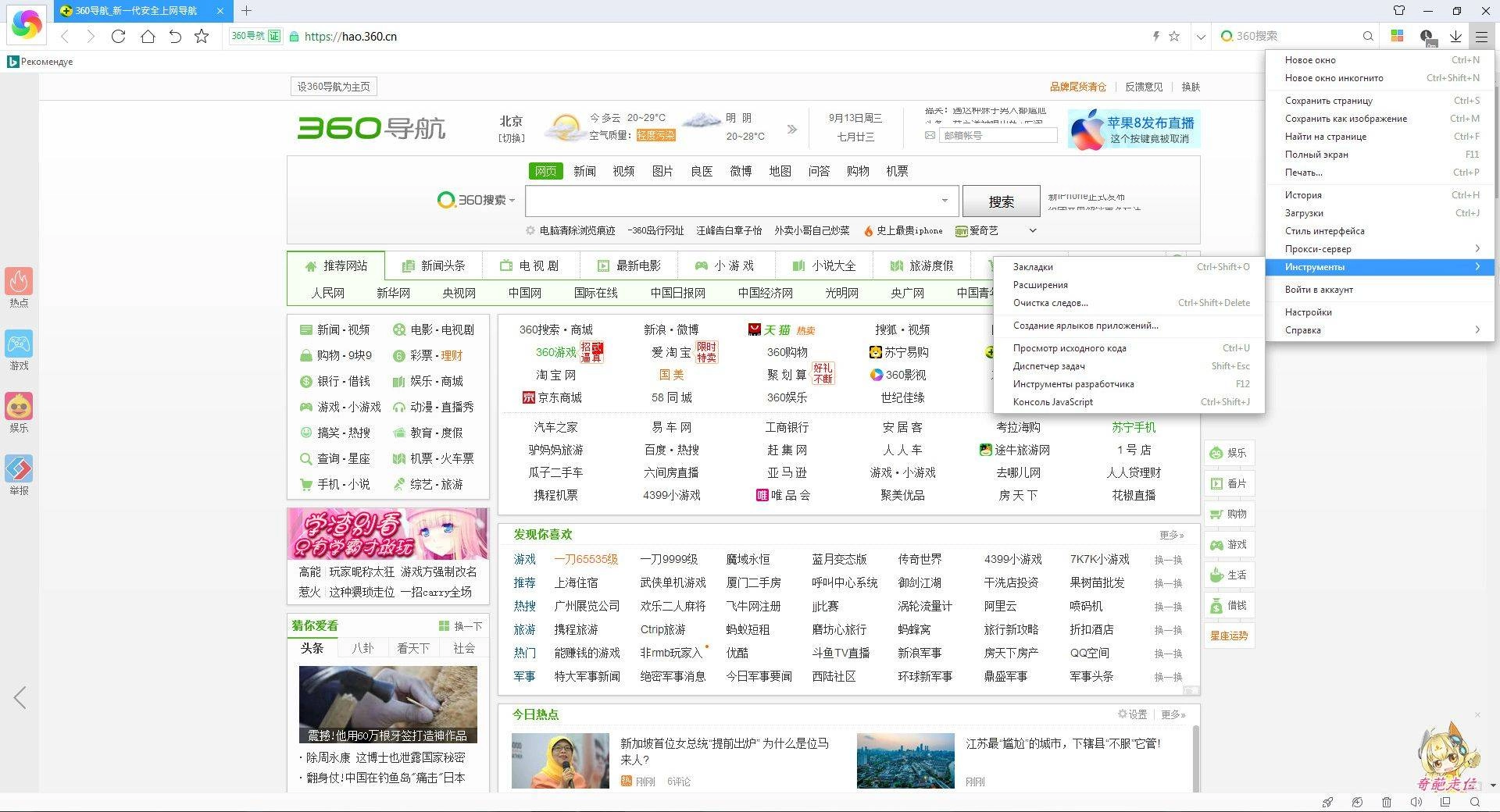
Task: Collapse sidebar with left chevron
Action: click(x=20, y=697)
